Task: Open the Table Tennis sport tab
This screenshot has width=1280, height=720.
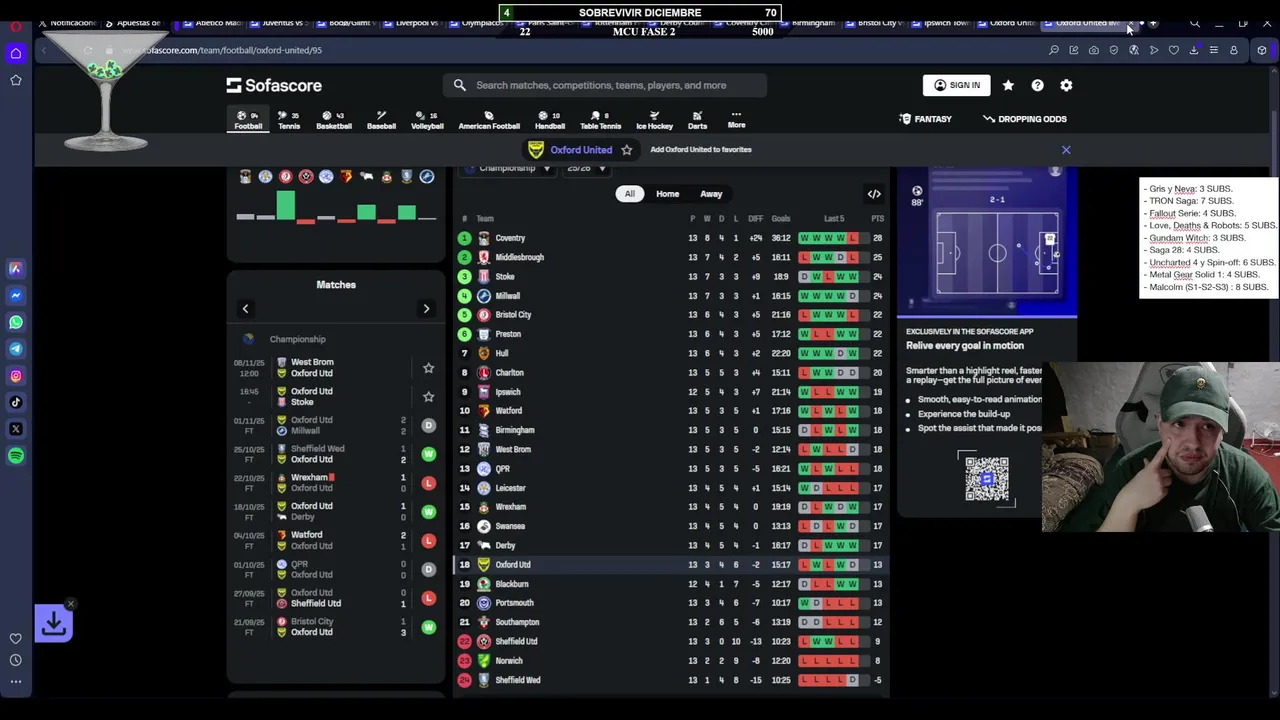Action: point(600,120)
